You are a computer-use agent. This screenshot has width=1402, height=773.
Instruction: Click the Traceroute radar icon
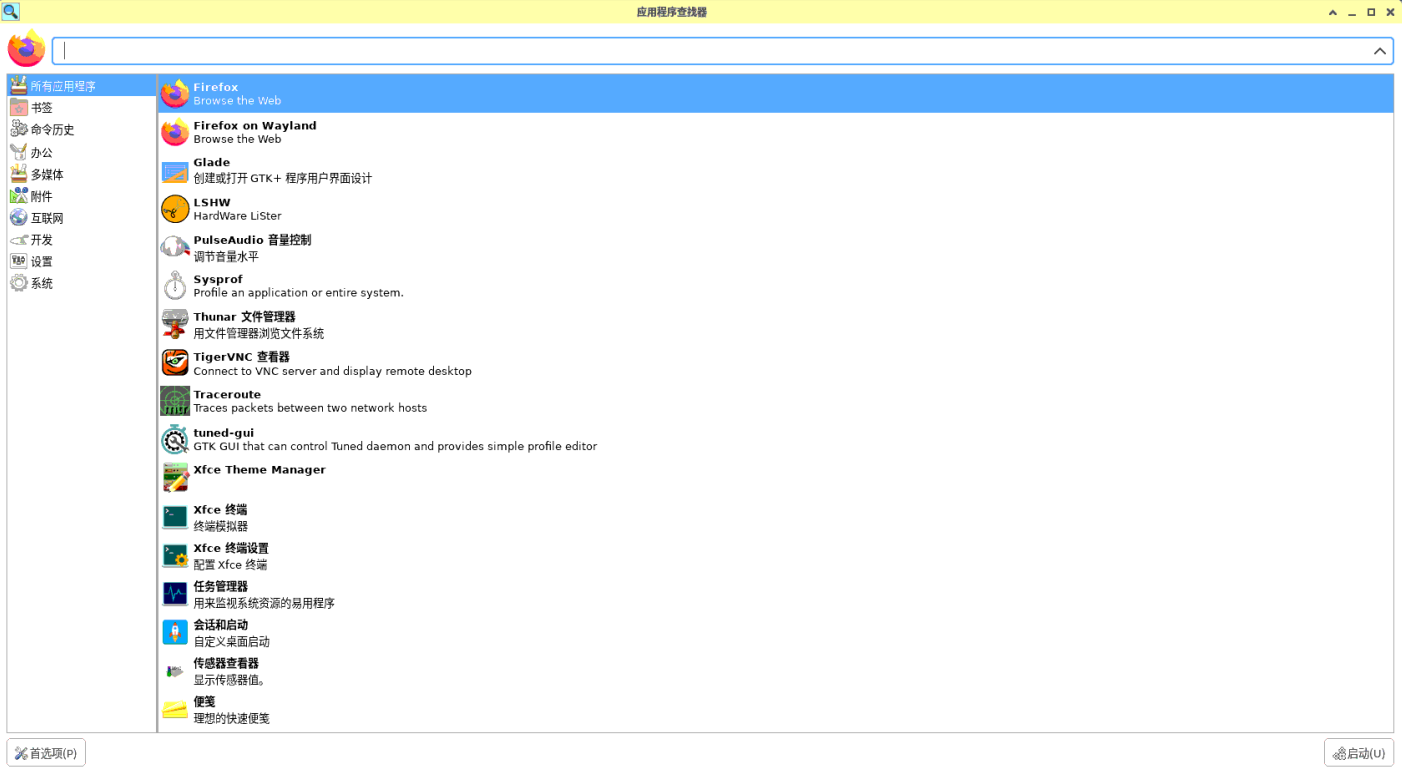coord(175,401)
